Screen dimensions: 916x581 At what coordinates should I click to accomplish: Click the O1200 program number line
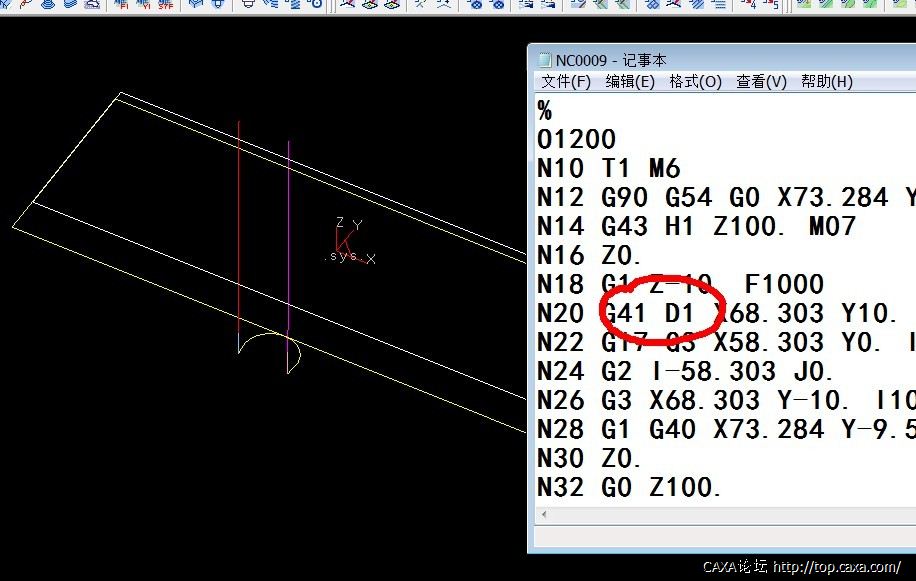(576, 140)
